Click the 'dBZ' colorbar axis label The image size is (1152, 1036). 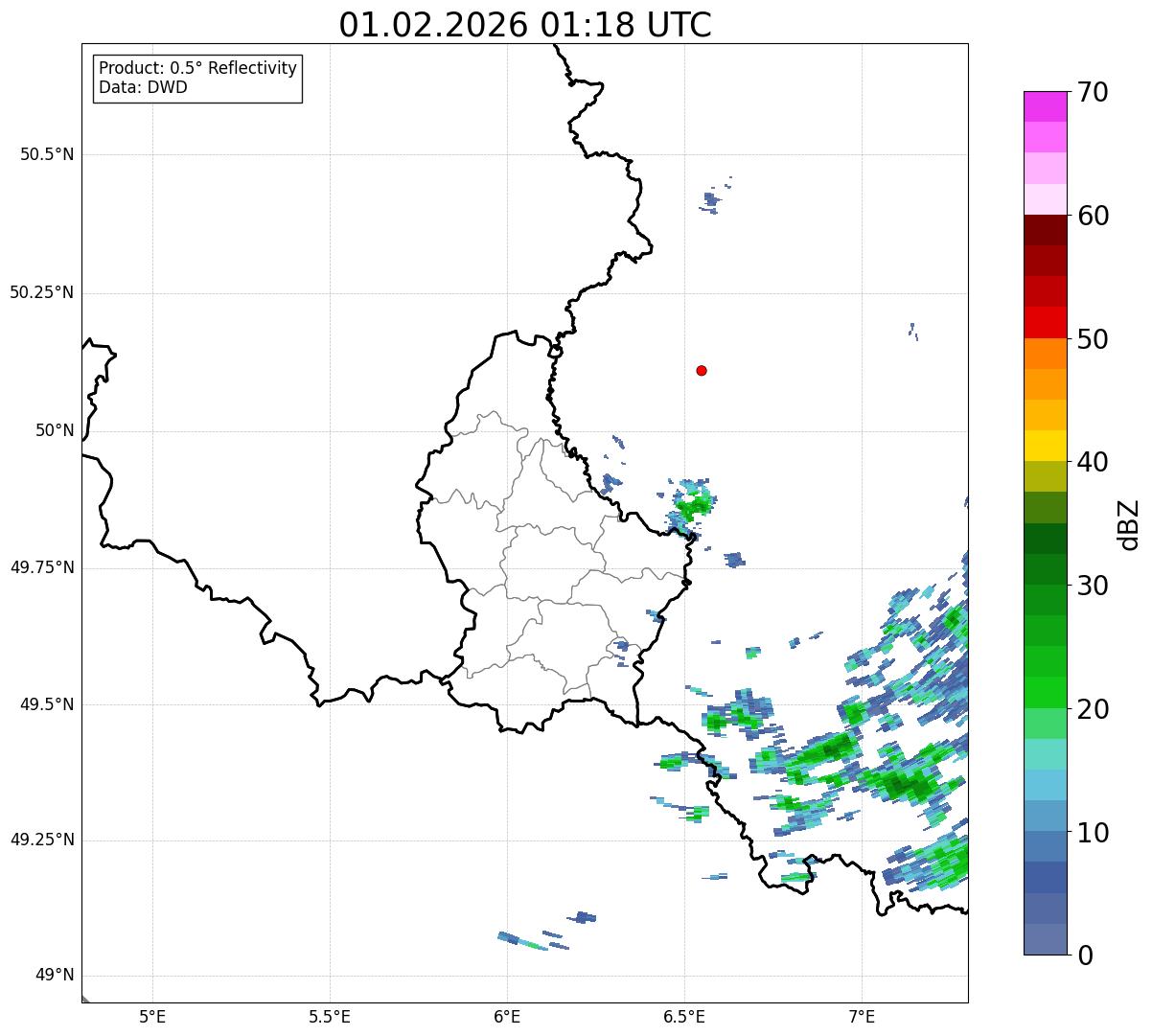(1129, 523)
